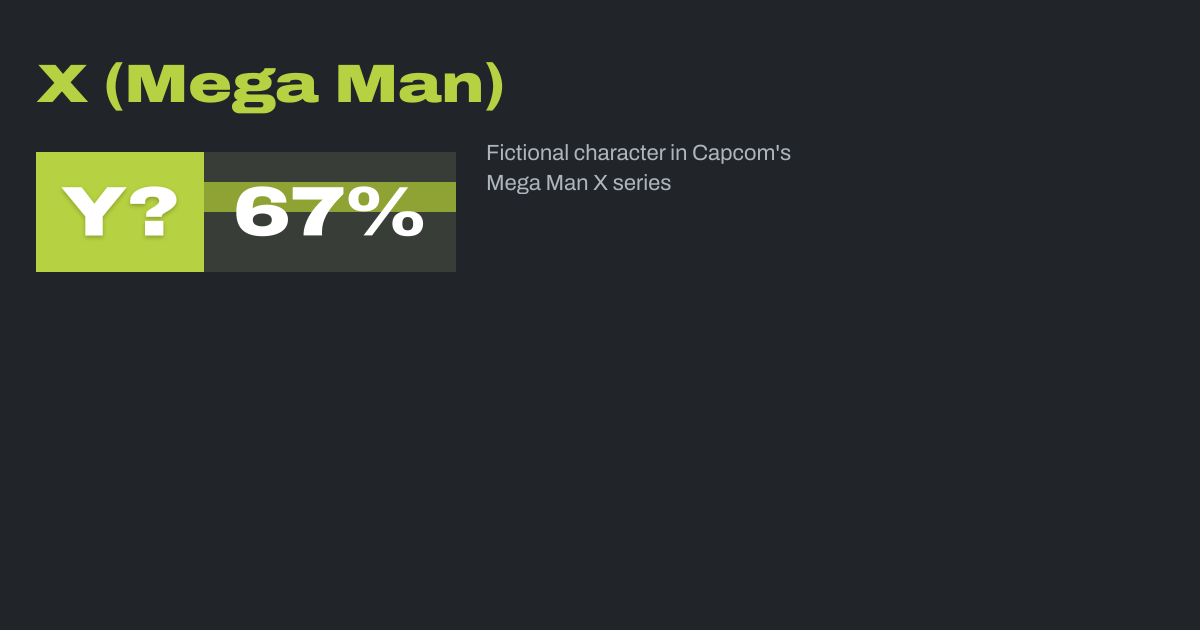Click the green "Y?" box
1200x630 pixels.
[120, 212]
